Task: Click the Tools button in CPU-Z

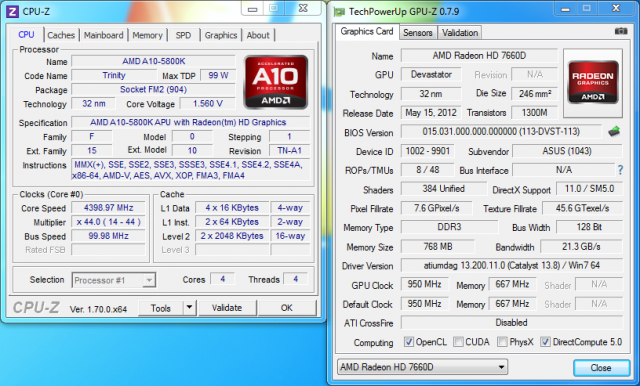Action: 161,308
